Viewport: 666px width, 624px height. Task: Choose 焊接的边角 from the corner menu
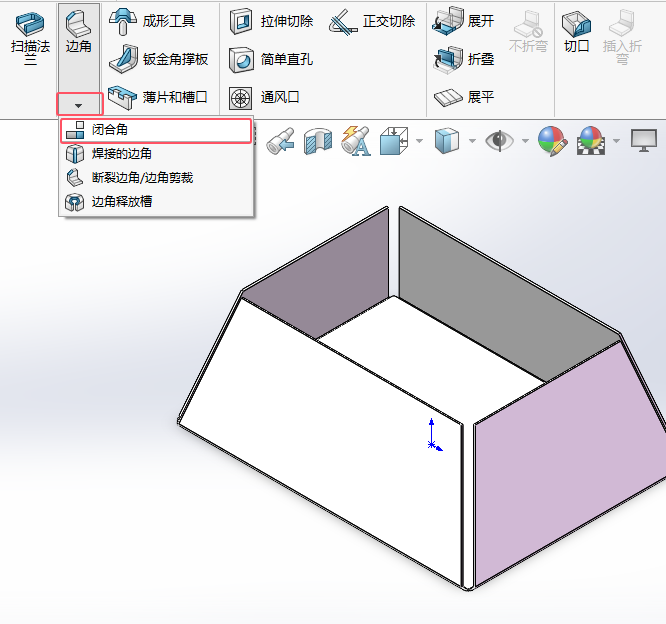click(x=156, y=154)
